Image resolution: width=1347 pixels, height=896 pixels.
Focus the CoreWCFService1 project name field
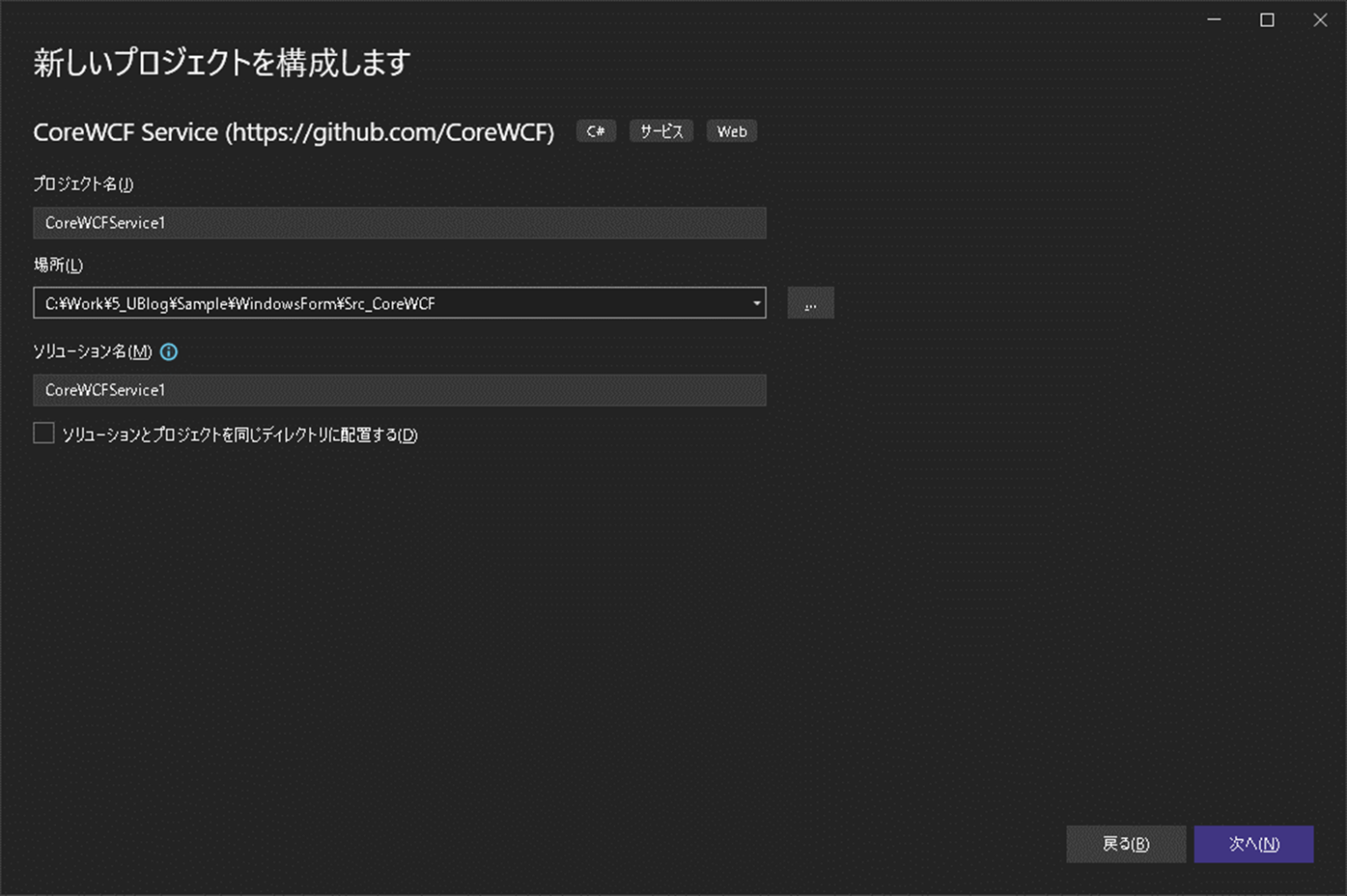(x=399, y=223)
